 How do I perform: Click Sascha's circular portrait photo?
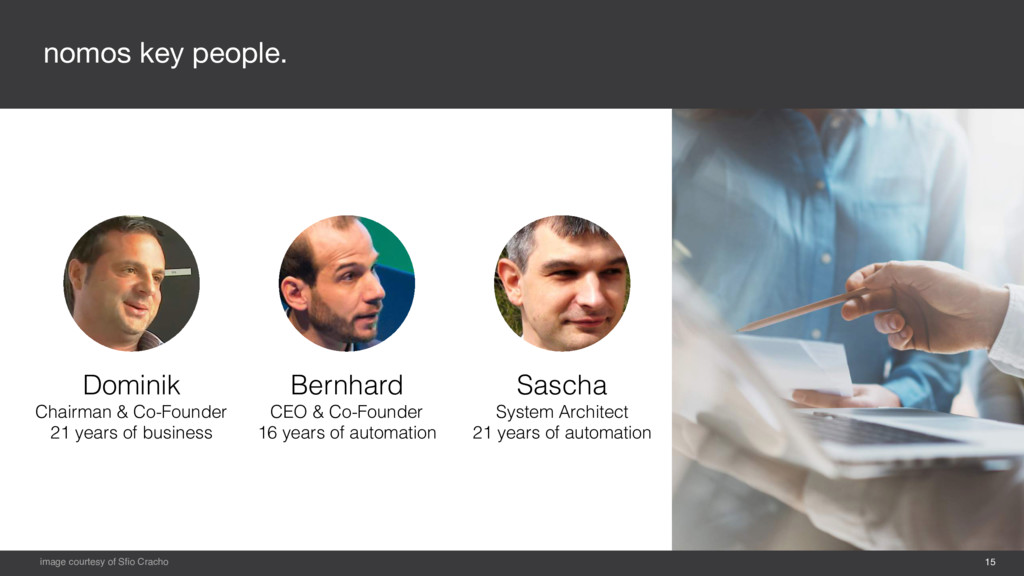562,283
